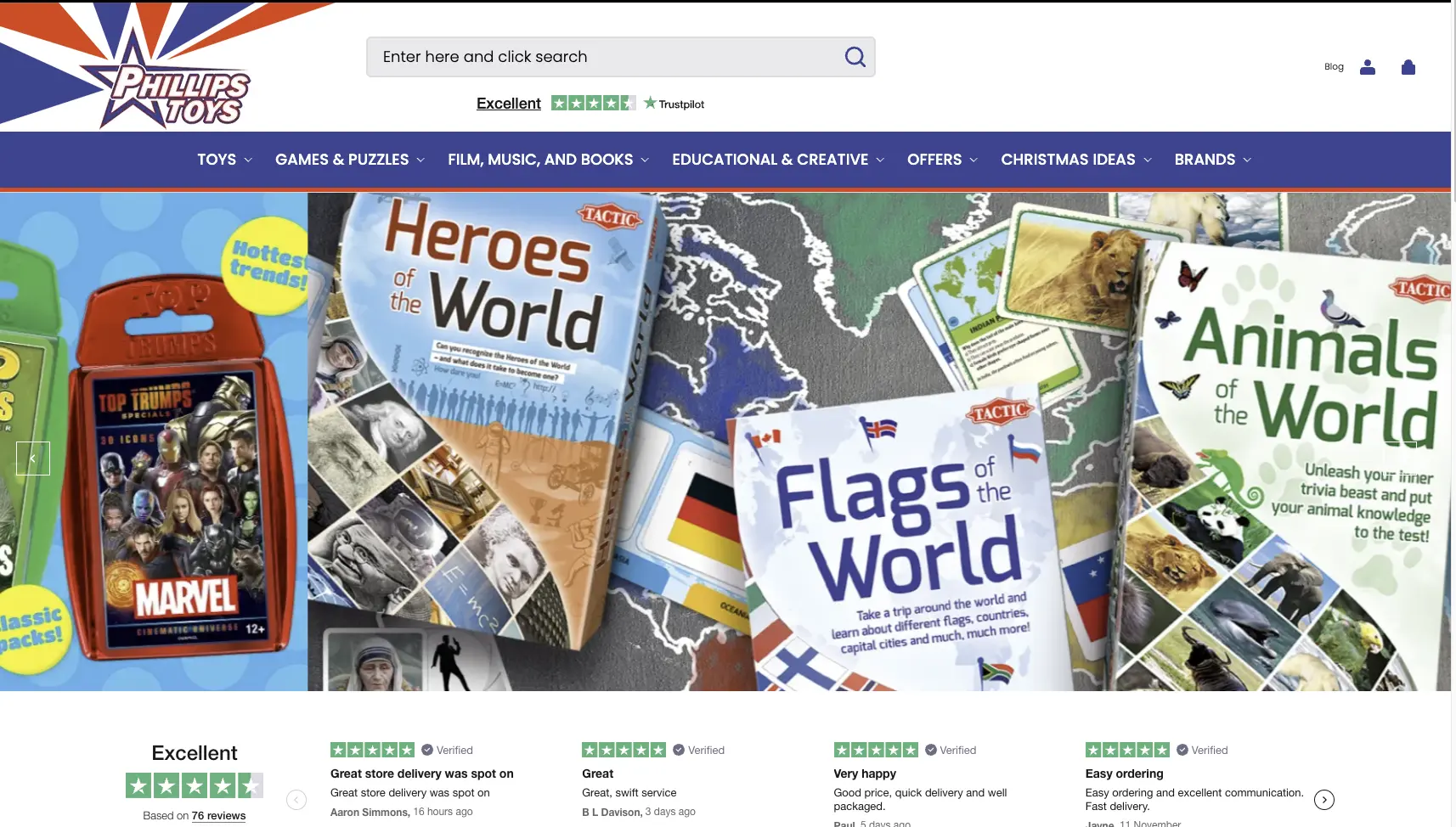
Task: Click 'Great, swift service' review text
Action: point(629,793)
